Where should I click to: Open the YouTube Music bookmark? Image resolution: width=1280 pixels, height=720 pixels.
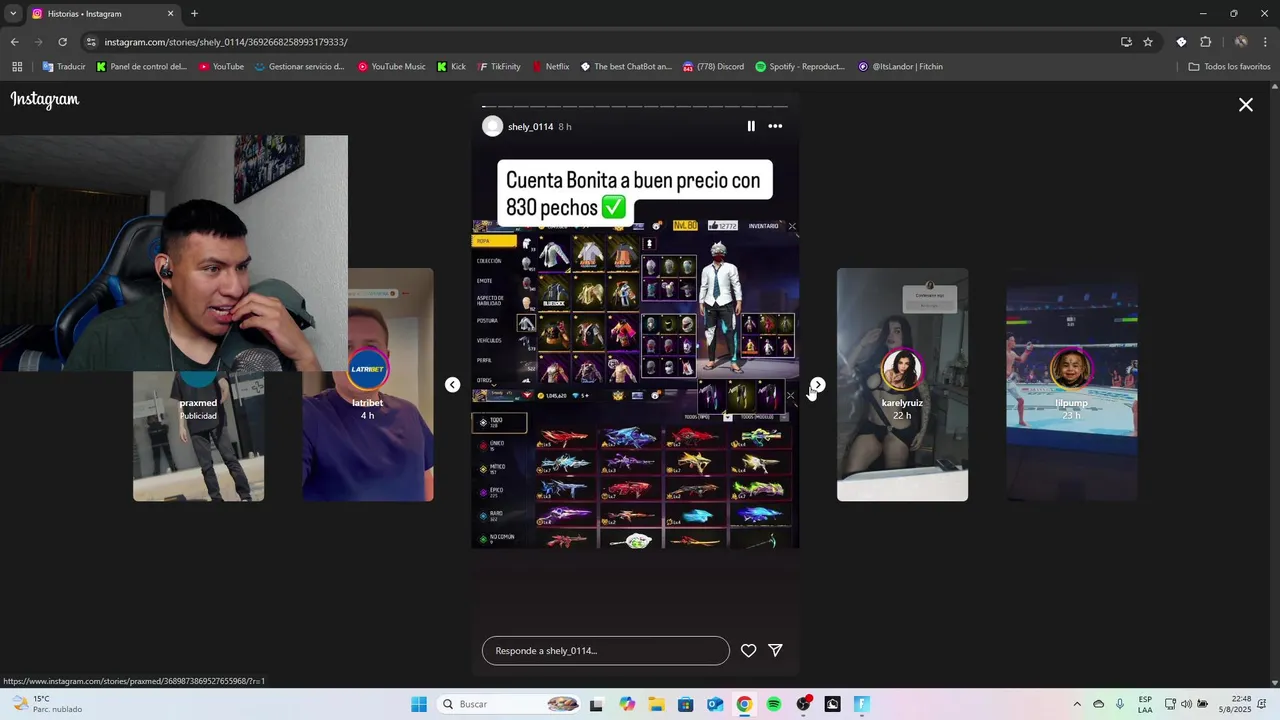point(392,67)
